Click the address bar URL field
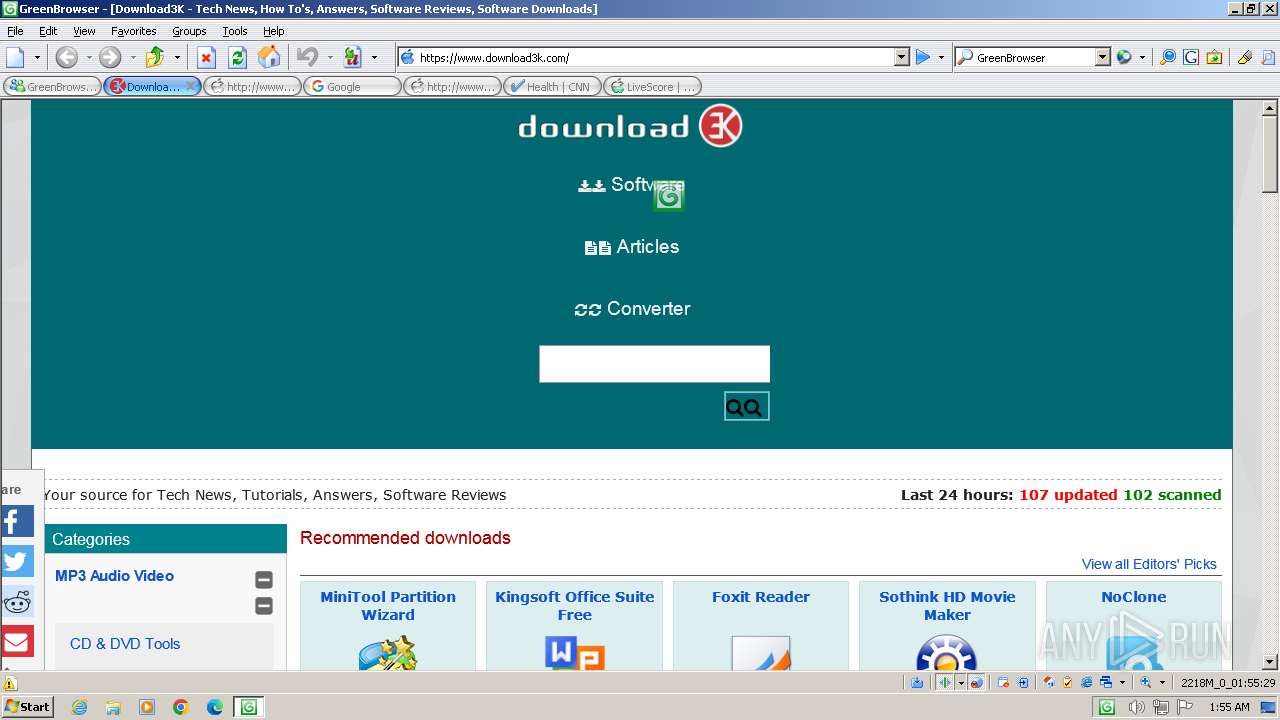 pyautogui.click(x=655, y=58)
